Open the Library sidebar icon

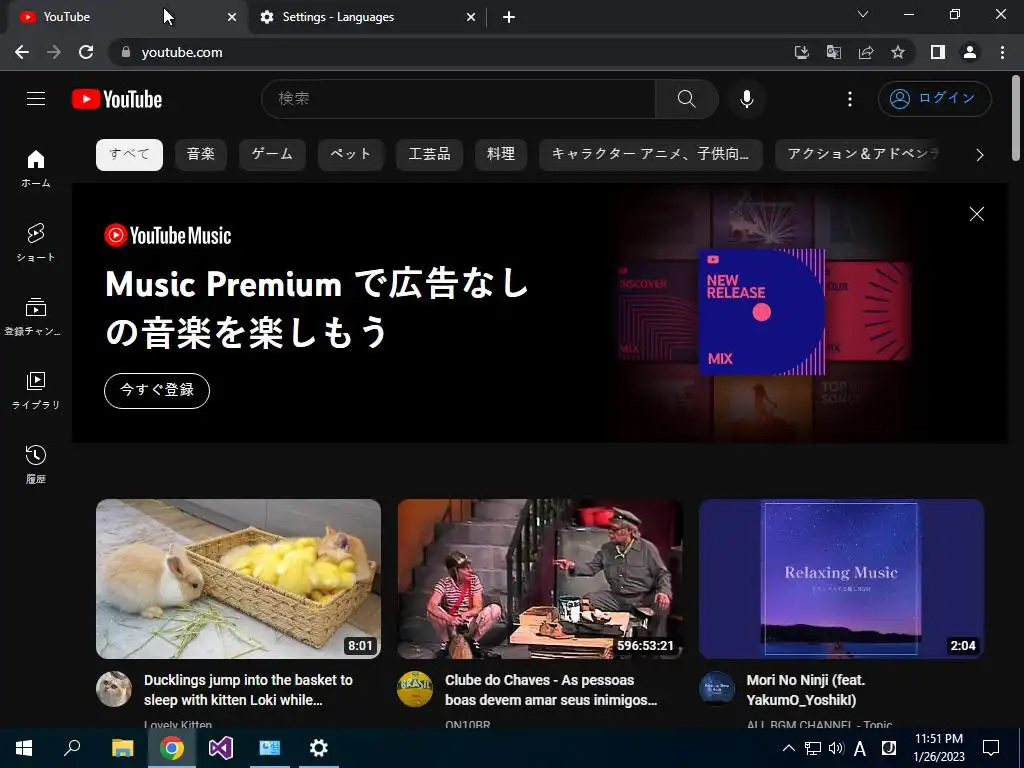click(36, 391)
